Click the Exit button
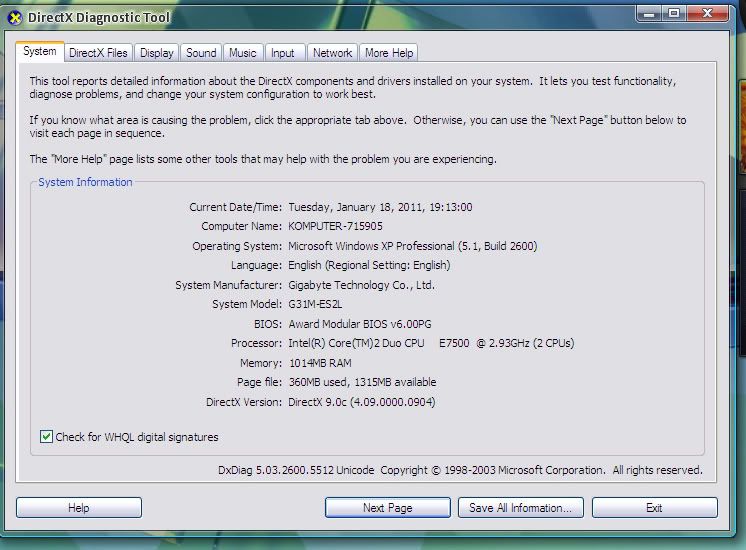 click(x=655, y=508)
